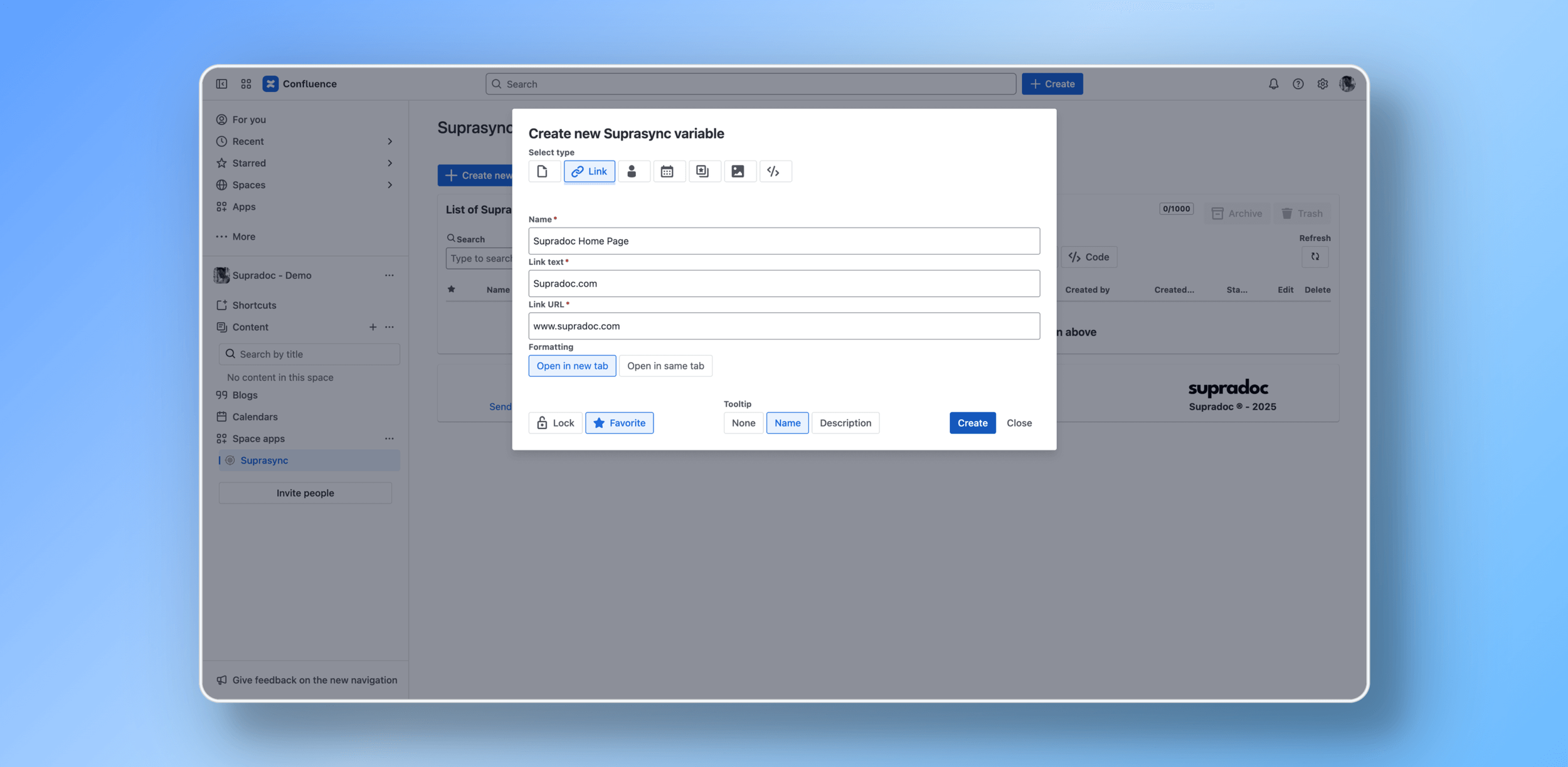The width and height of the screenshot is (1568, 767).
Task: Click into the Link URL field
Action: (783, 326)
